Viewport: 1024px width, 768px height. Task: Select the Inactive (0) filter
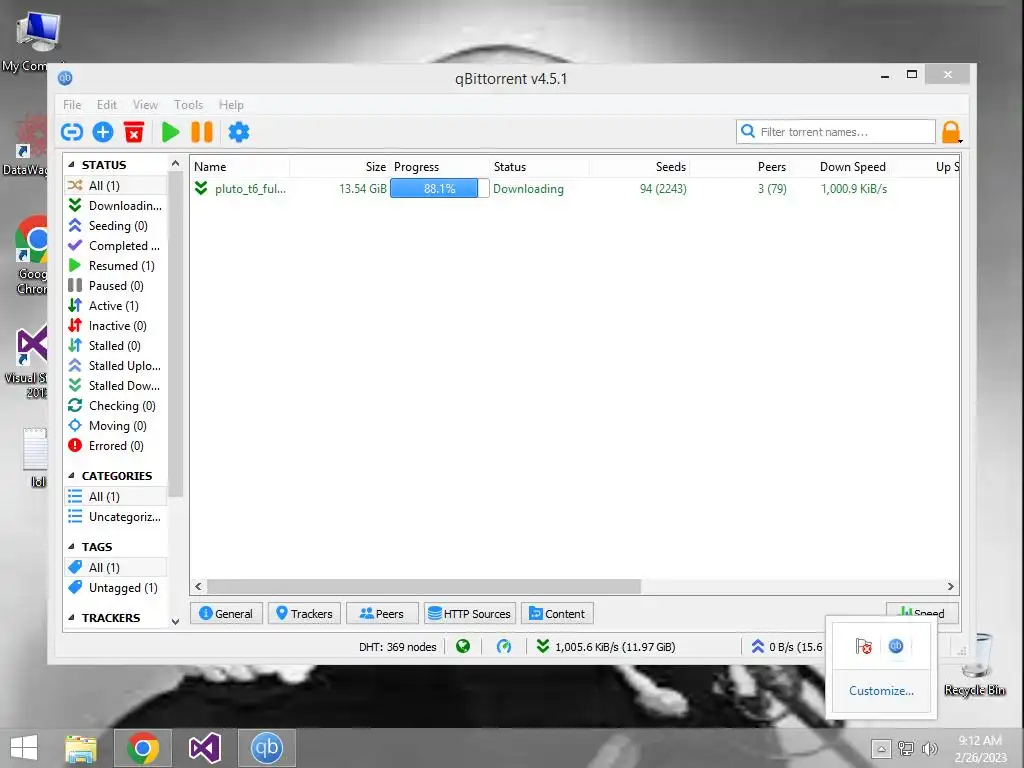[116, 326]
